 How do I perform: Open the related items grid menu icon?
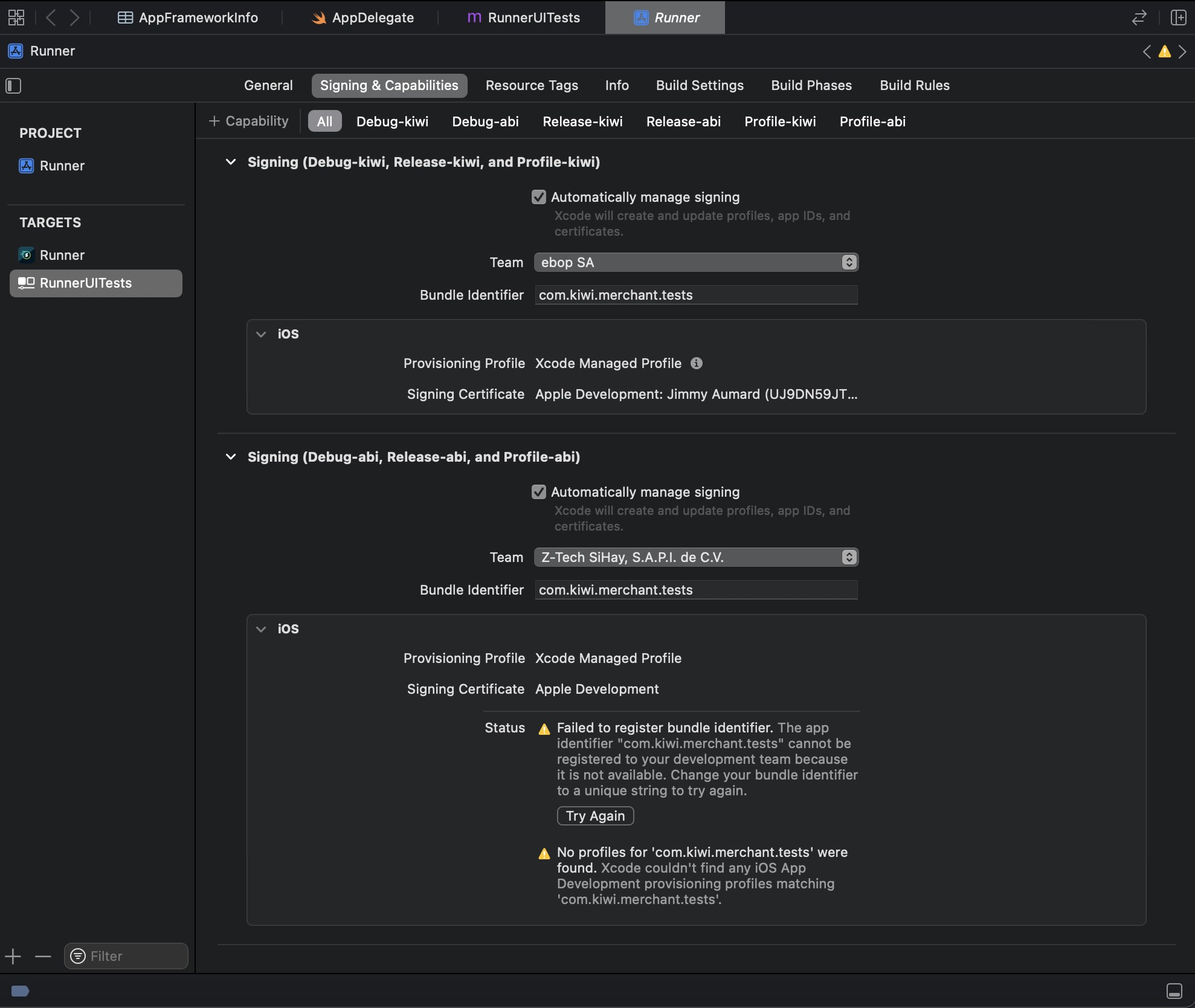click(x=16, y=18)
